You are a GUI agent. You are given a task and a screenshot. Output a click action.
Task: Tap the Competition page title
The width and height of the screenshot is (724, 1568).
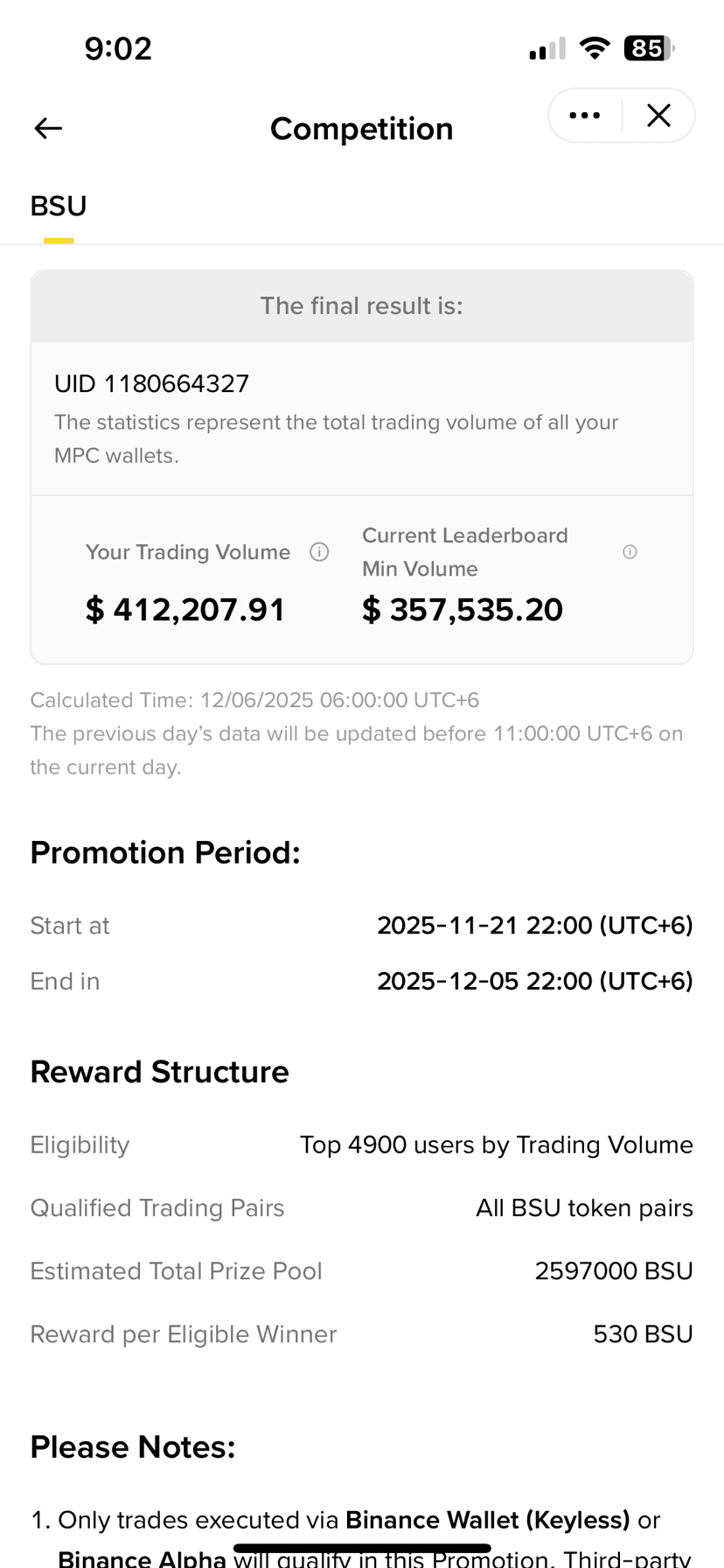pyautogui.click(x=362, y=129)
